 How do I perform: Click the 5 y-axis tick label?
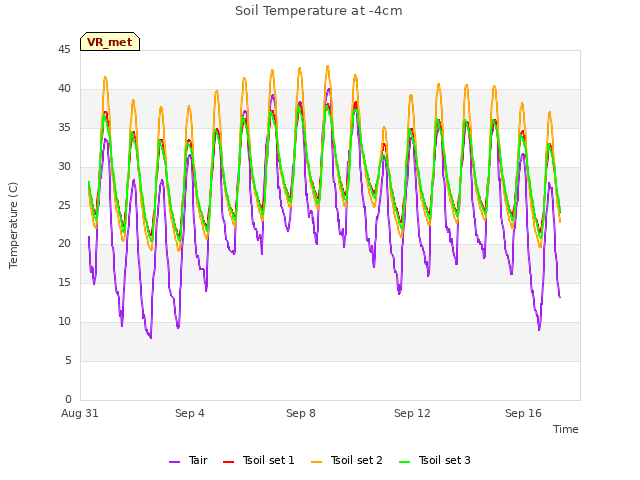(x=68, y=360)
